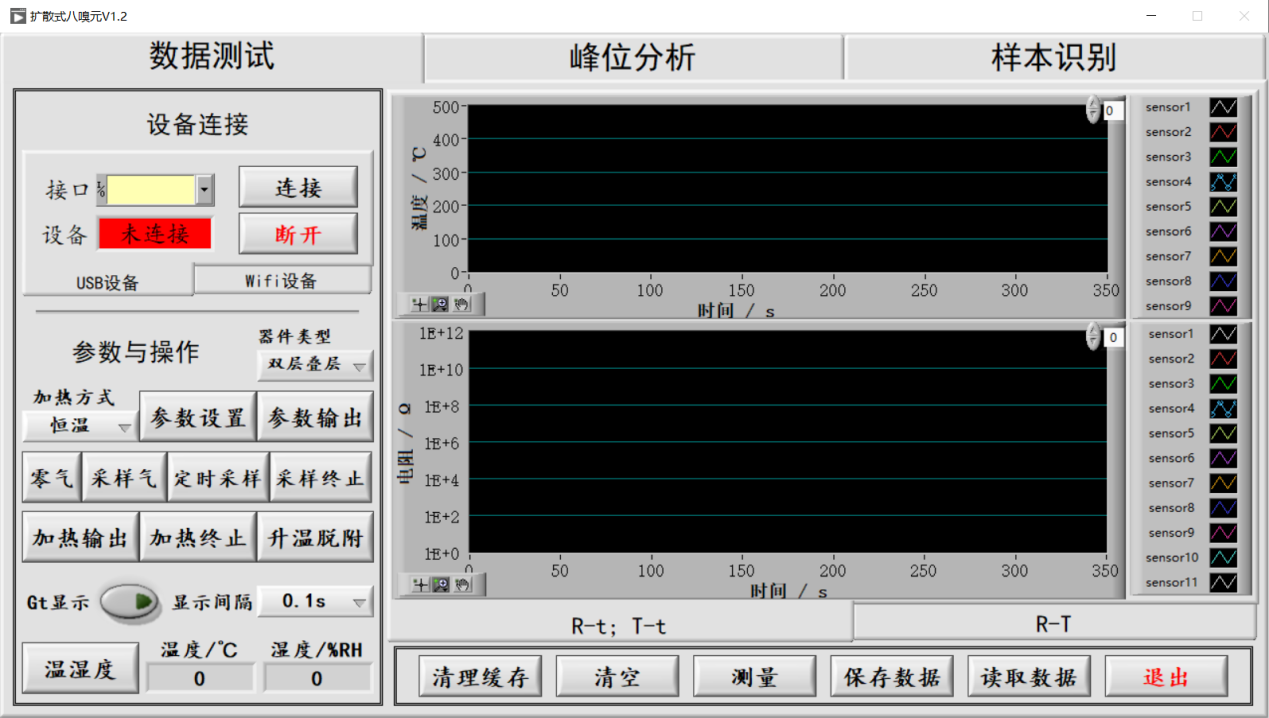
Task: Select the pan hand tool on temperature graph
Action: (x=462, y=304)
